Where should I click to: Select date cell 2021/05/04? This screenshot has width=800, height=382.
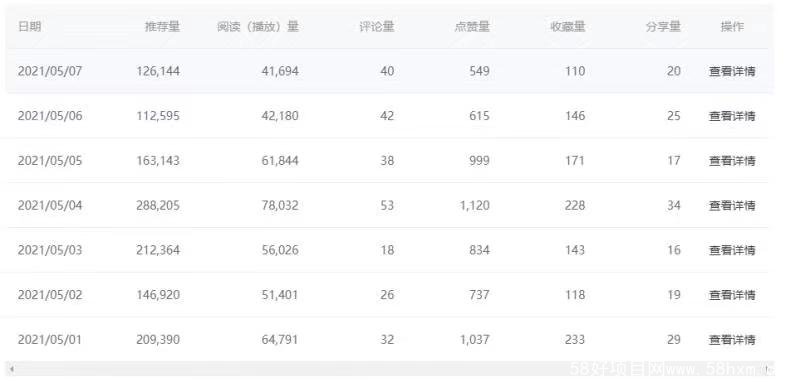tap(49, 206)
